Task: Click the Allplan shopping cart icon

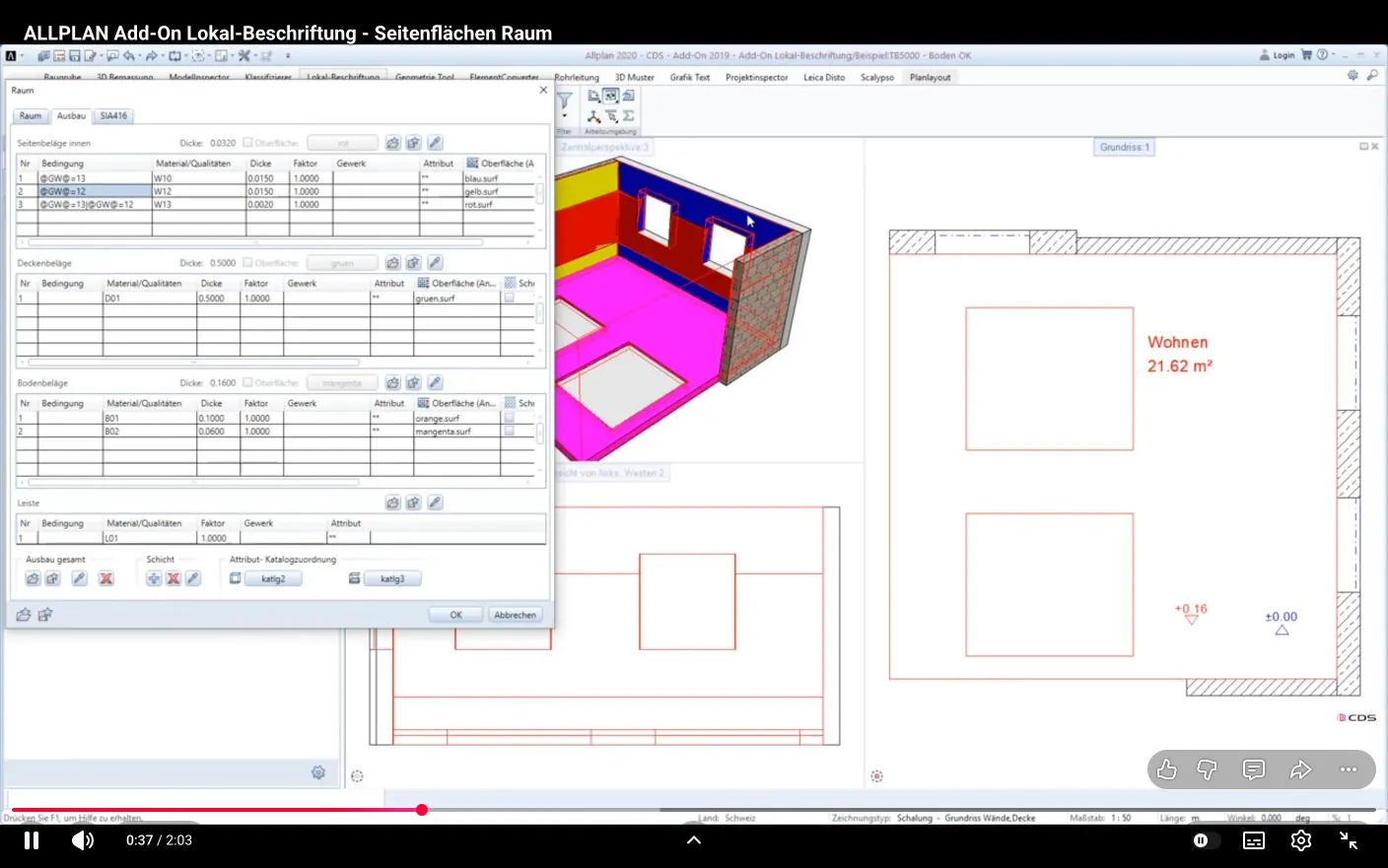Action: coord(1307,55)
